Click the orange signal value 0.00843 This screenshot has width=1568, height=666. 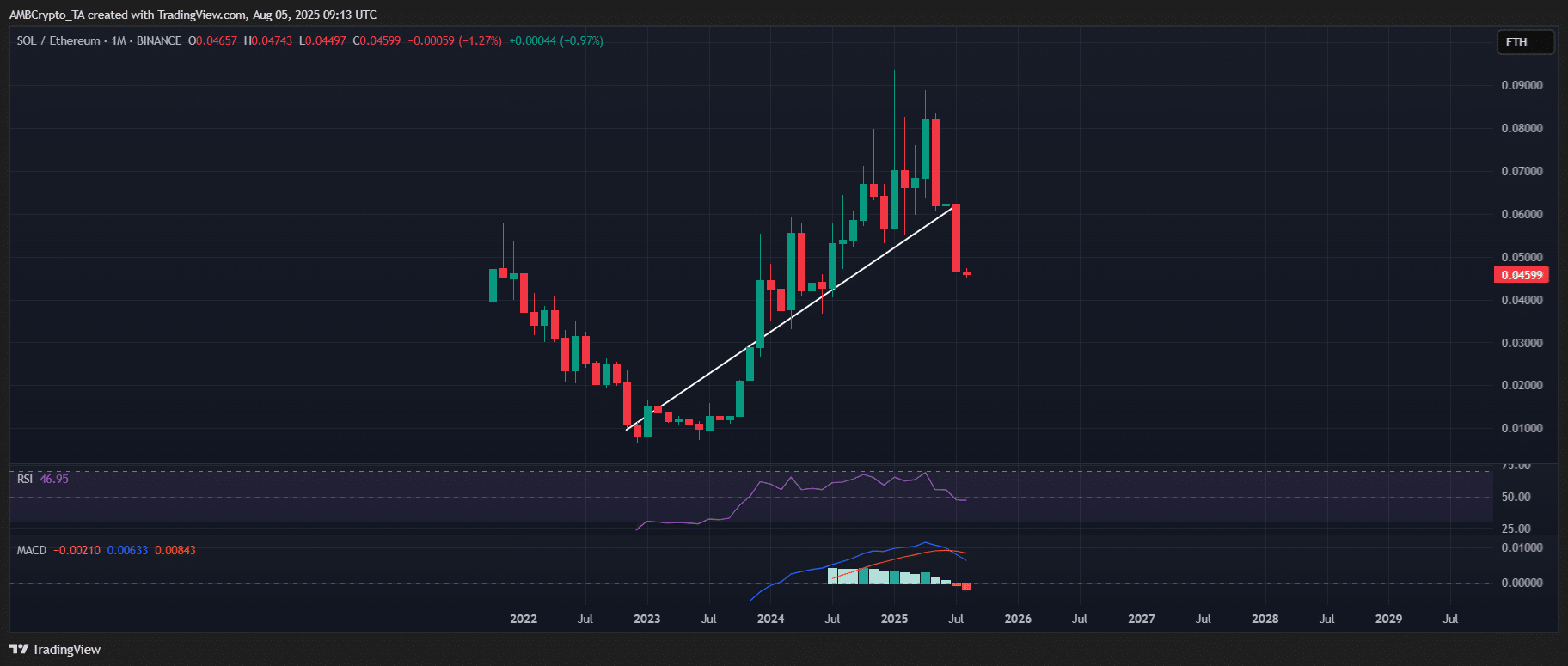click(175, 550)
